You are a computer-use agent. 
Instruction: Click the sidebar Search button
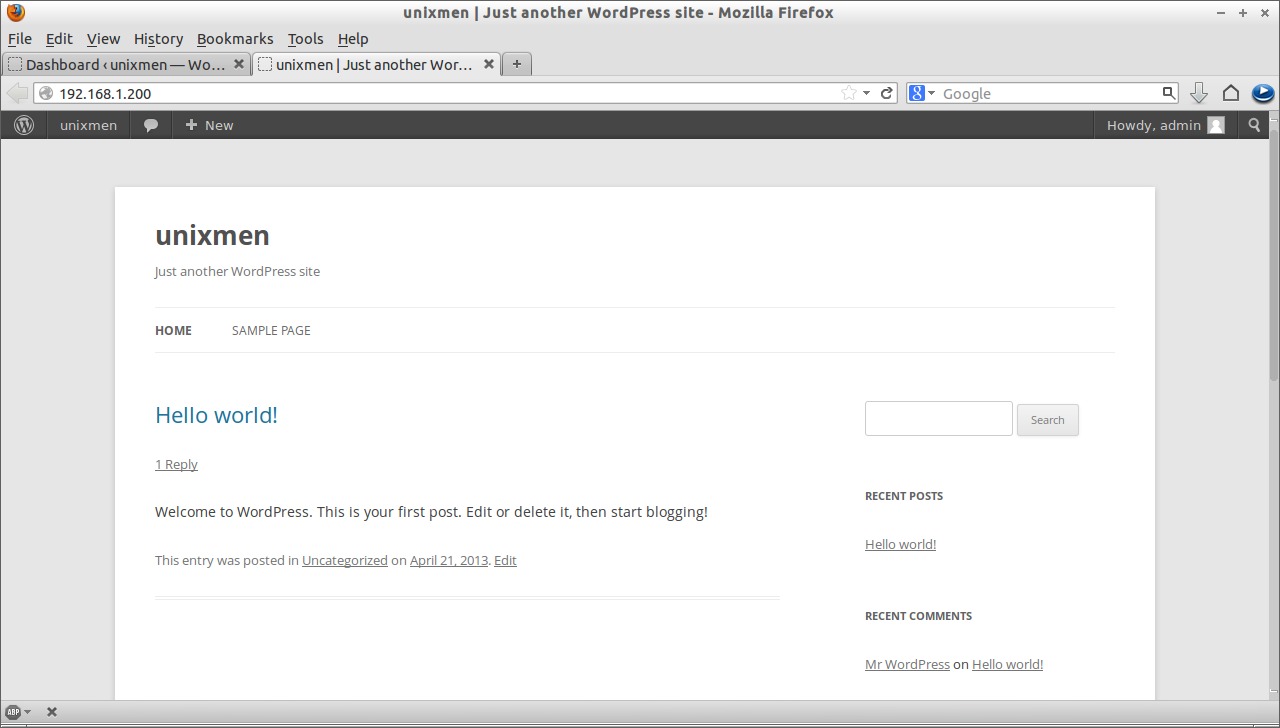[x=1047, y=420]
